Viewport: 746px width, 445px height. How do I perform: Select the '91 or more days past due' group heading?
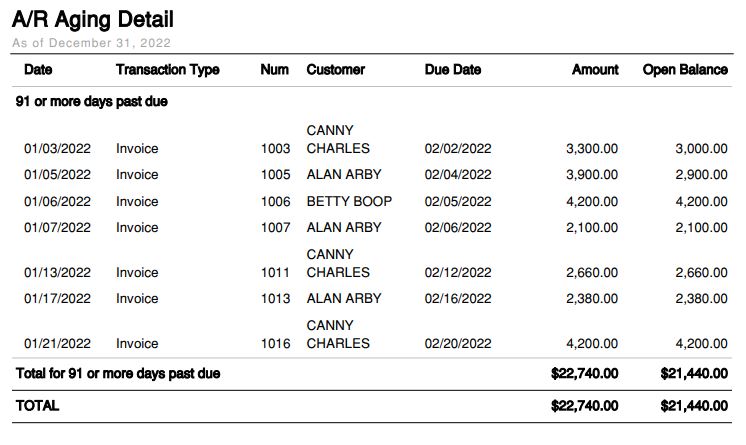click(x=91, y=102)
